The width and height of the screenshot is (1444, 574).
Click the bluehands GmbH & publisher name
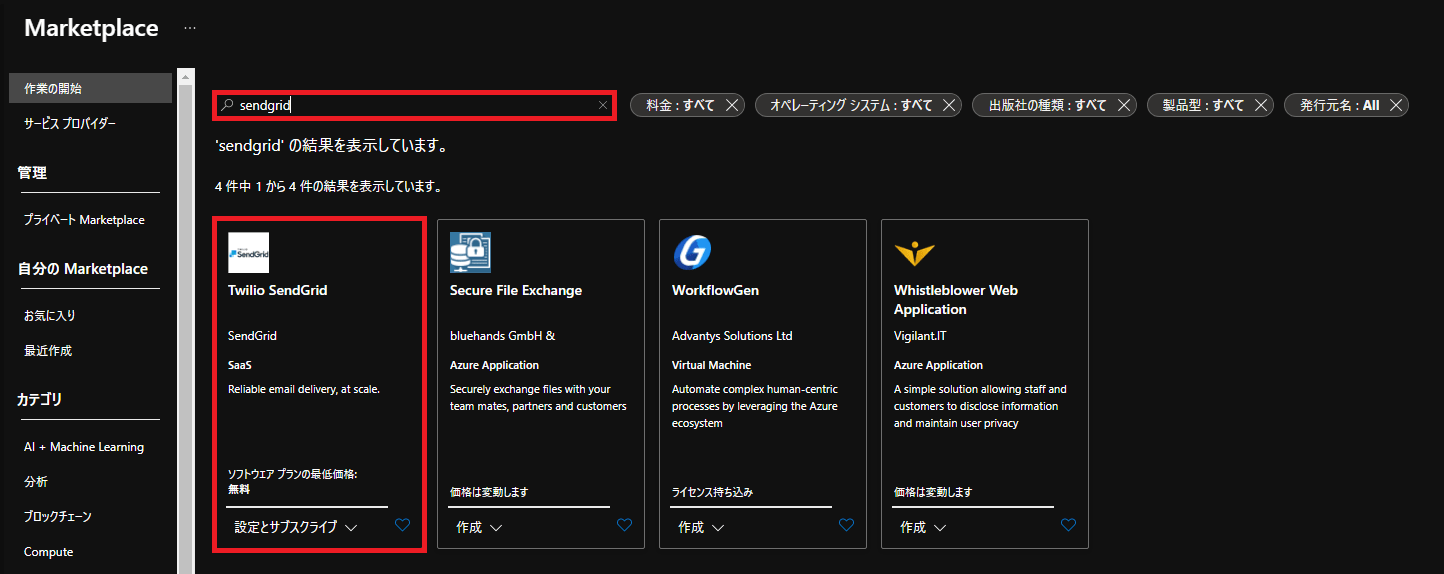(x=502, y=336)
